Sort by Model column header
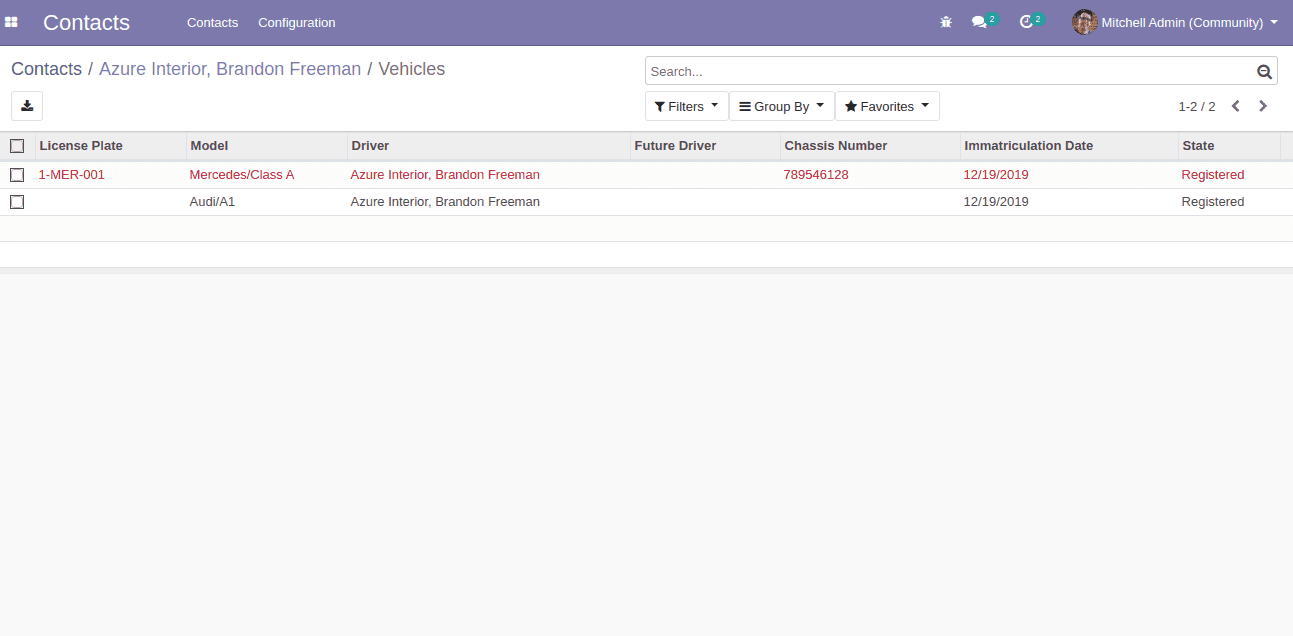Viewport: 1293px width, 636px height. pyautogui.click(x=266, y=146)
